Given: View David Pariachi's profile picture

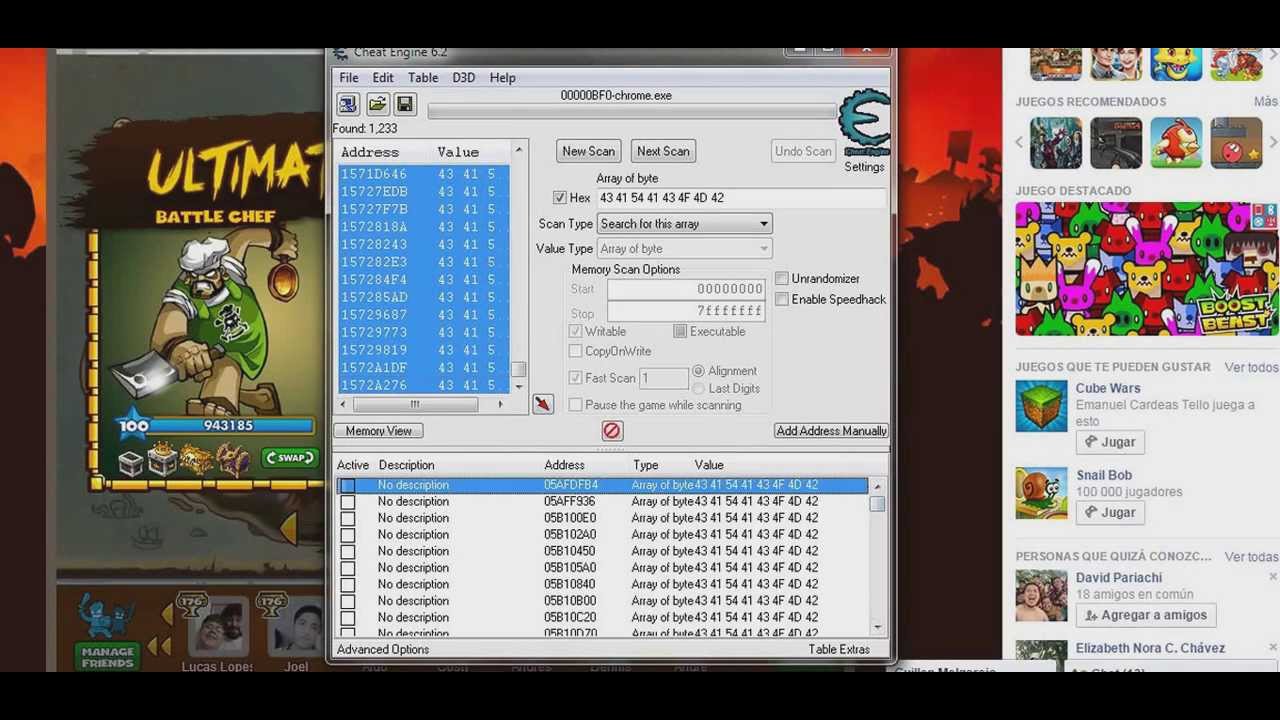Looking at the screenshot, I should pos(1041,596).
